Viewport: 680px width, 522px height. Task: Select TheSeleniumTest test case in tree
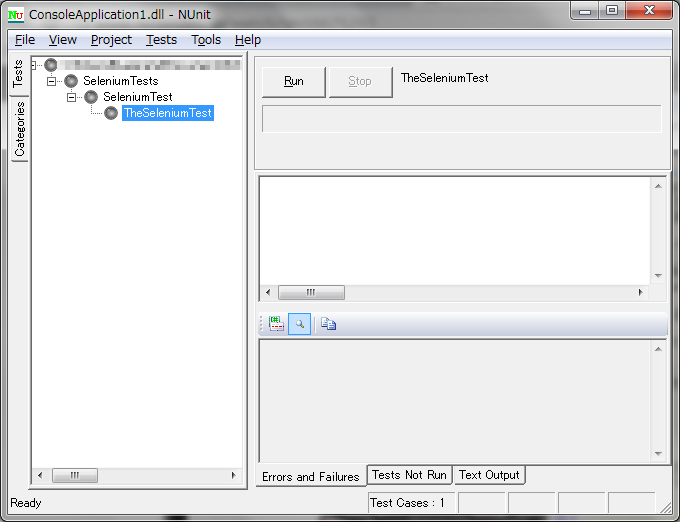[168, 113]
